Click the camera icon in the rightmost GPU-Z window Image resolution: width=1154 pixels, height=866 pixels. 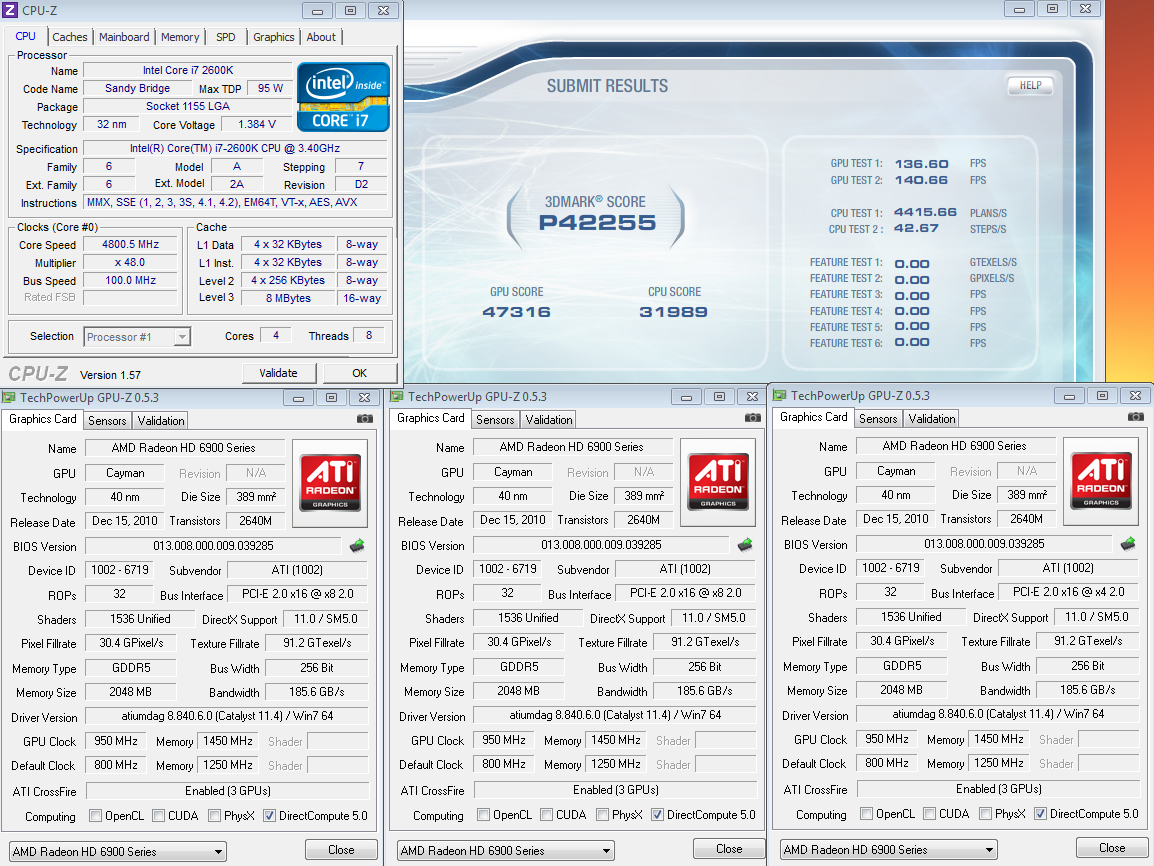pos(1136,417)
